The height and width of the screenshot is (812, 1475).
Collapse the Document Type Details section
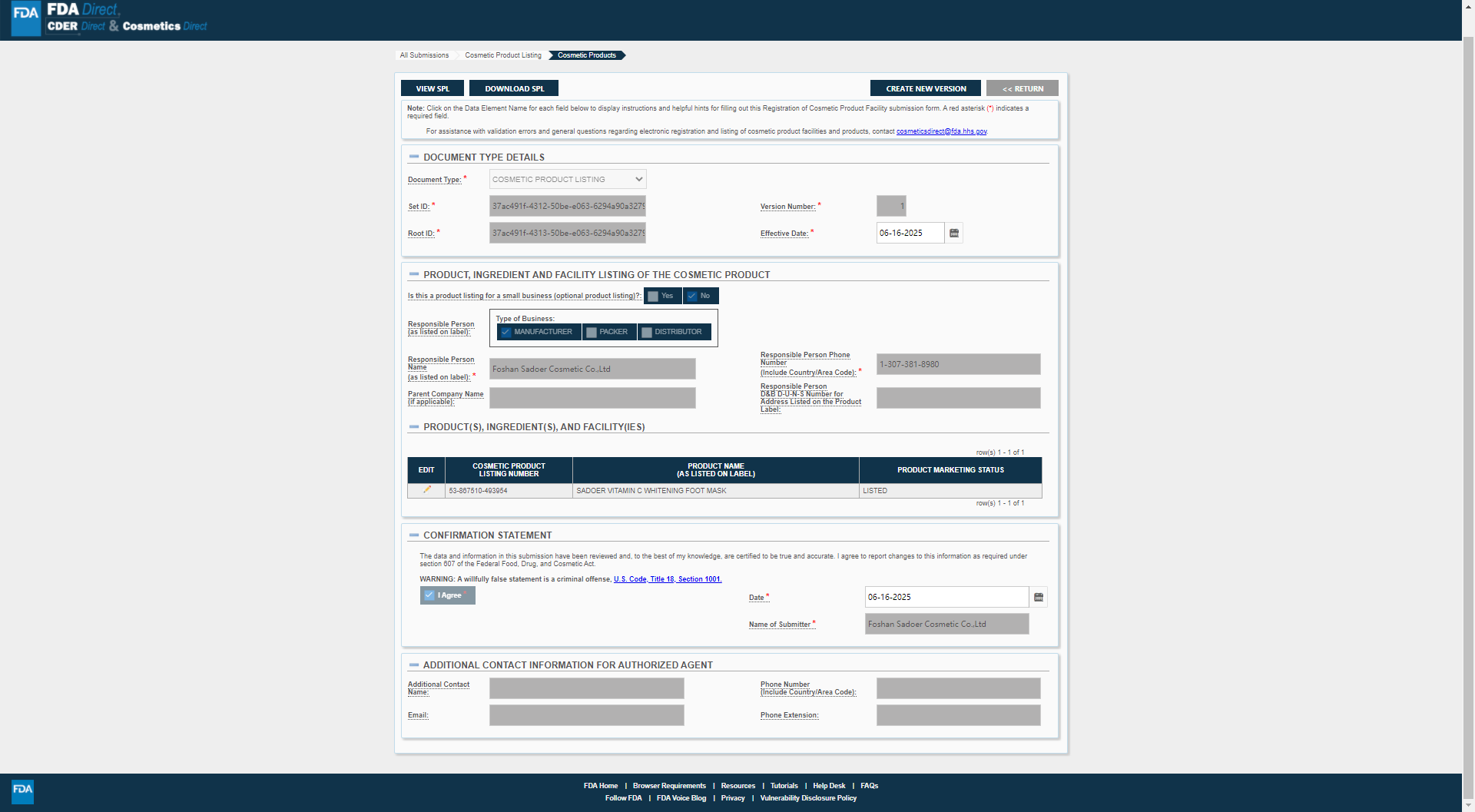pyautogui.click(x=414, y=157)
